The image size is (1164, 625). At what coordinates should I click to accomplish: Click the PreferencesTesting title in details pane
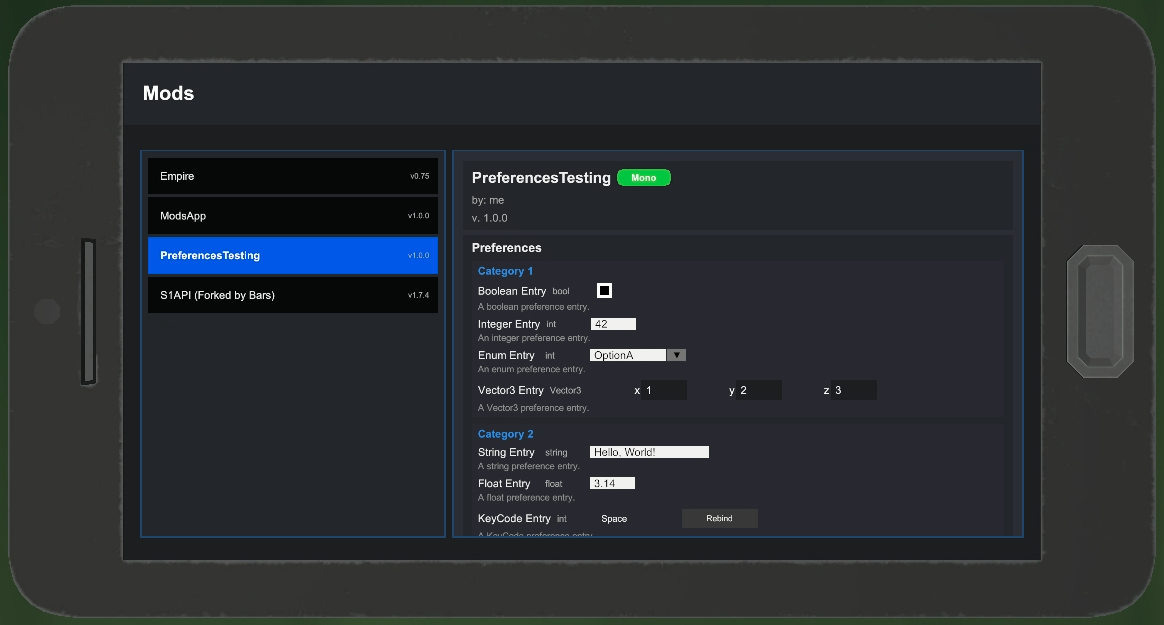click(x=540, y=177)
